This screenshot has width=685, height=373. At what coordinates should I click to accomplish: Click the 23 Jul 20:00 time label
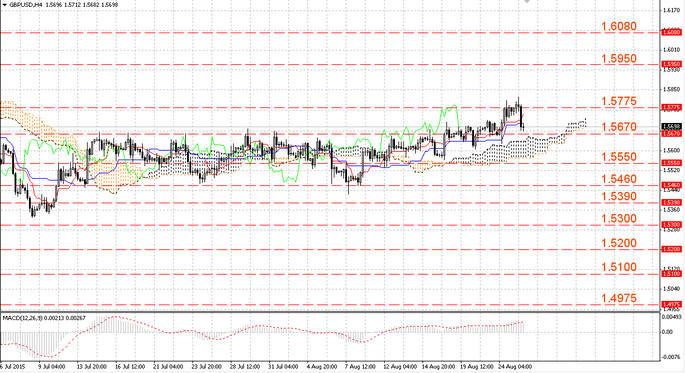(207, 366)
